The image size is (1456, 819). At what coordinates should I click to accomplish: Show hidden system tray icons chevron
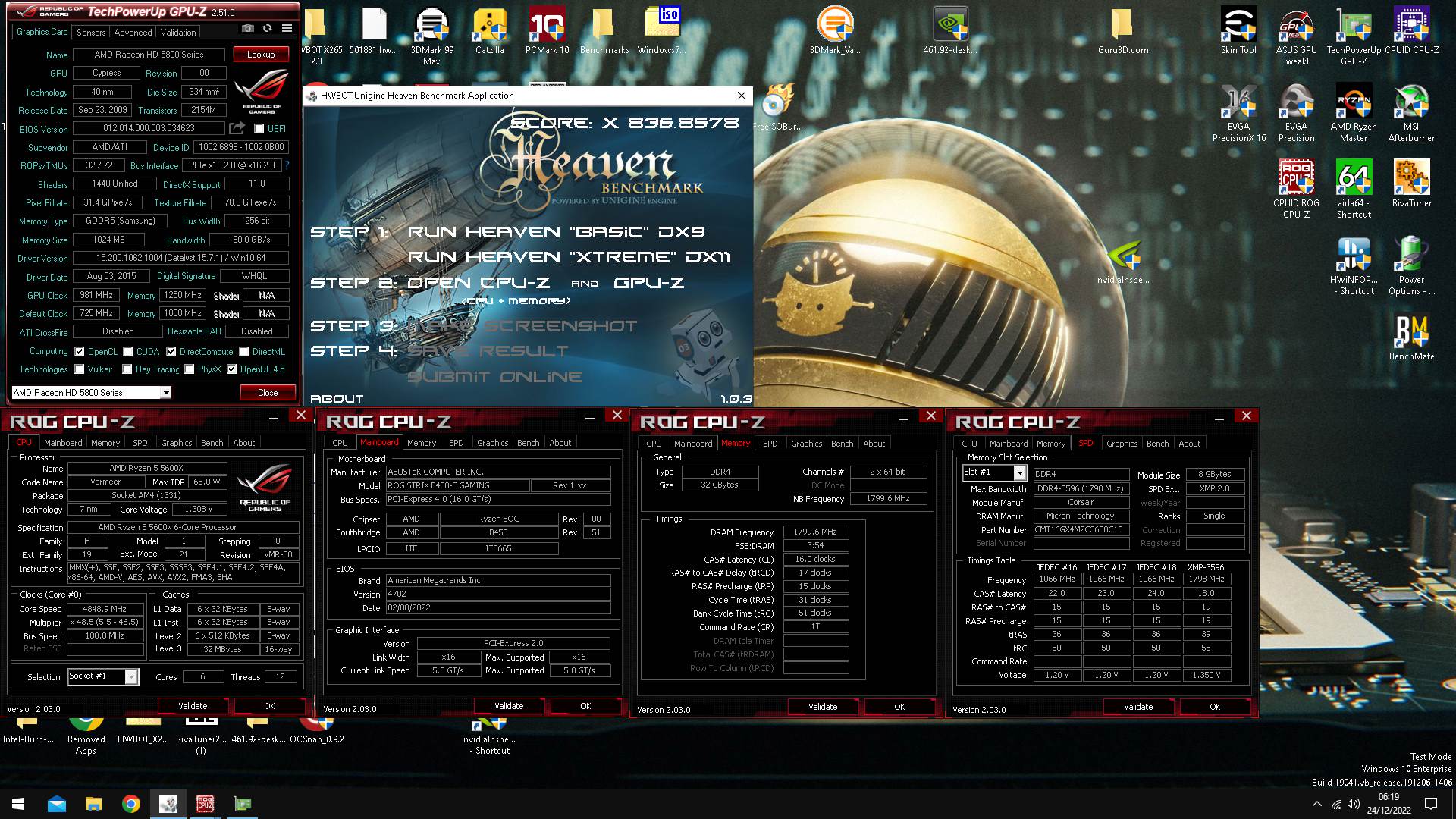[1317, 804]
